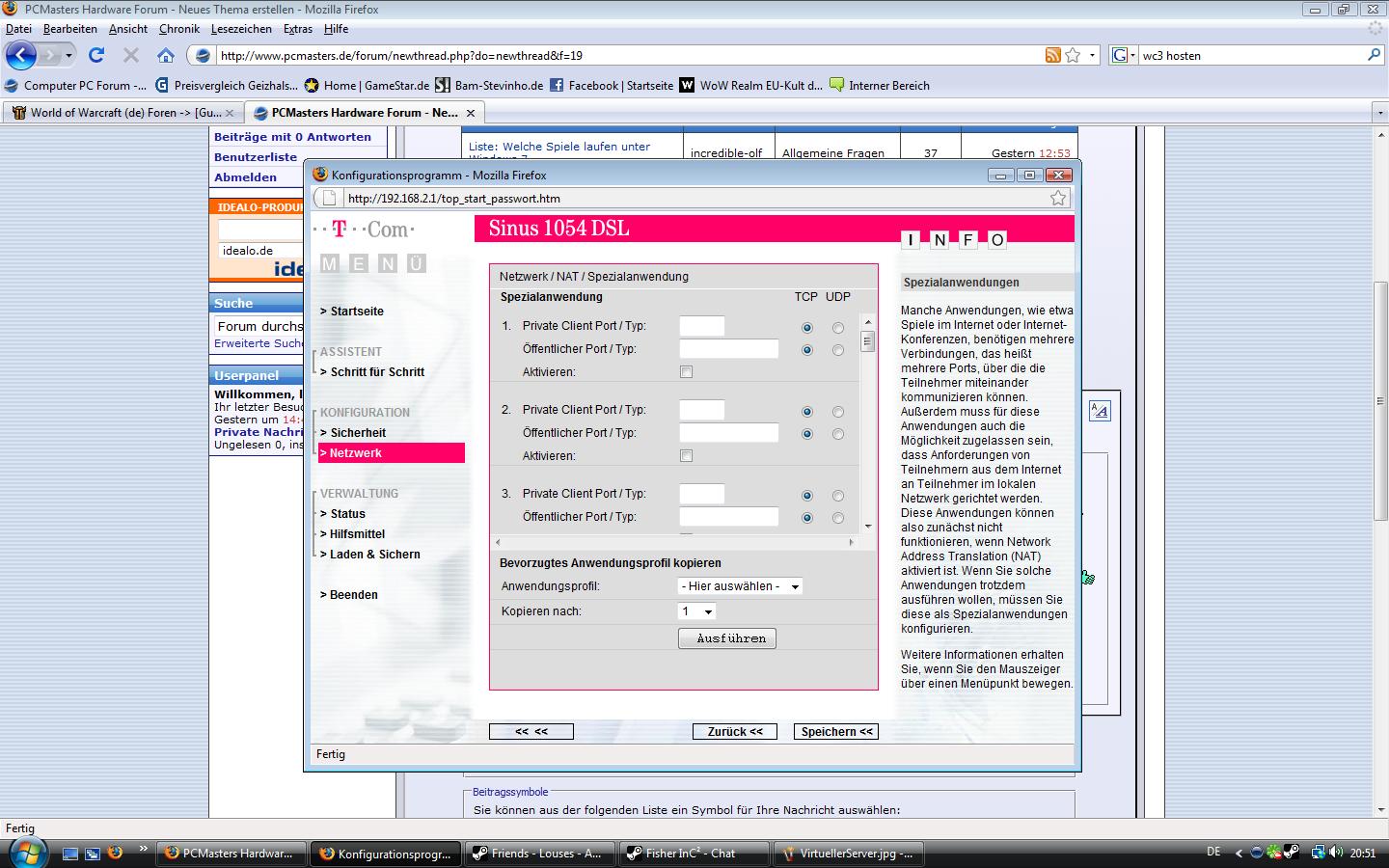The height and width of the screenshot is (868, 1389).
Task: Open the Preisvergleich Geizhals bookmark
Action: pos(227,85)
